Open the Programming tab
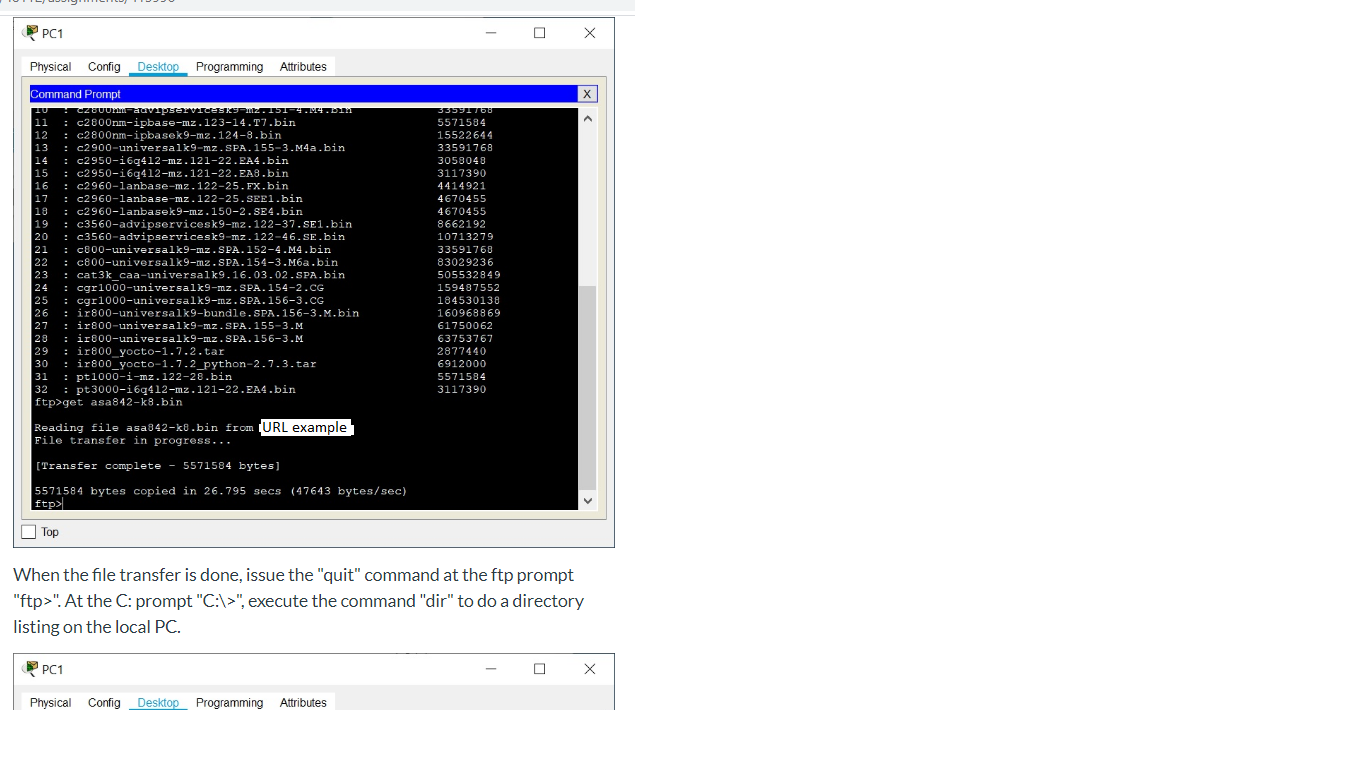 pos(229,66)
